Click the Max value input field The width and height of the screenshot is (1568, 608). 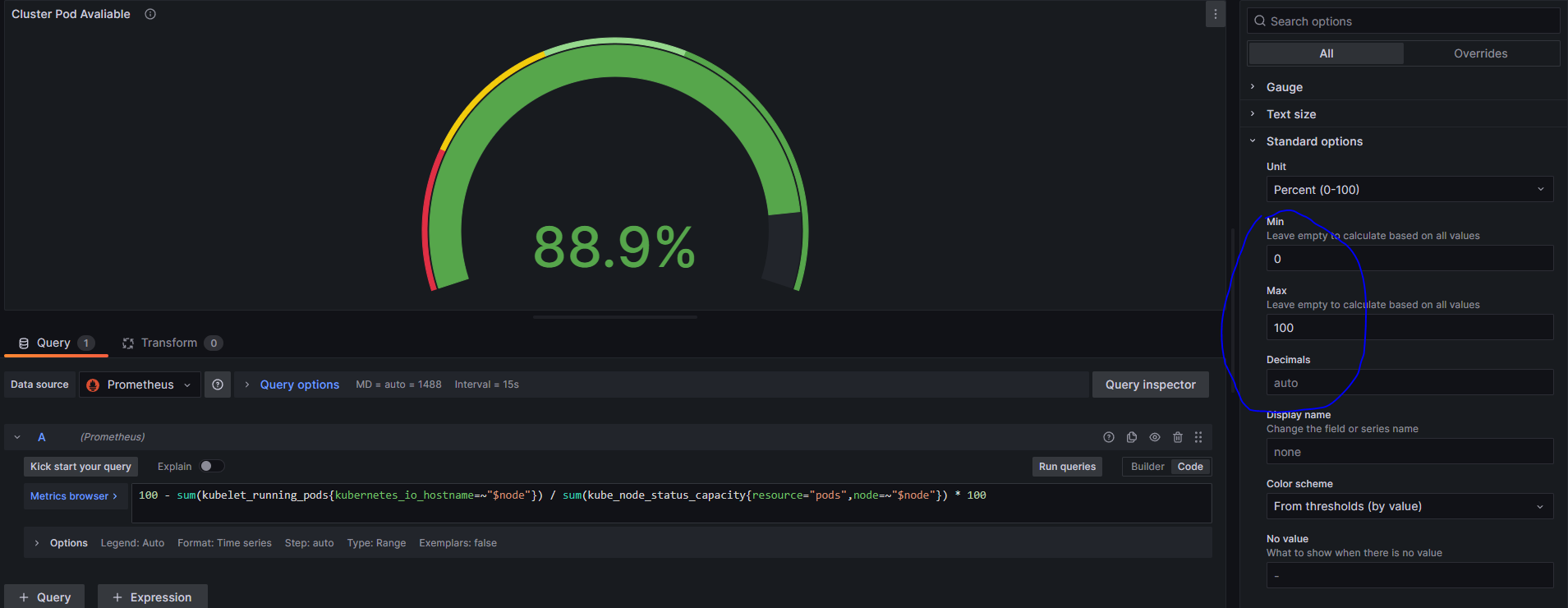tap(1409, 328)
